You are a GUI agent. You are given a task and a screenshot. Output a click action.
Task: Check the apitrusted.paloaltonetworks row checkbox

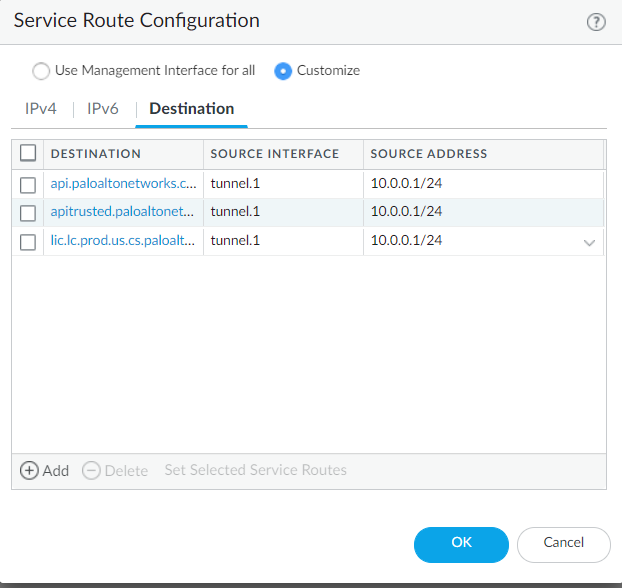pyautogui.click(x=28, y=212)
